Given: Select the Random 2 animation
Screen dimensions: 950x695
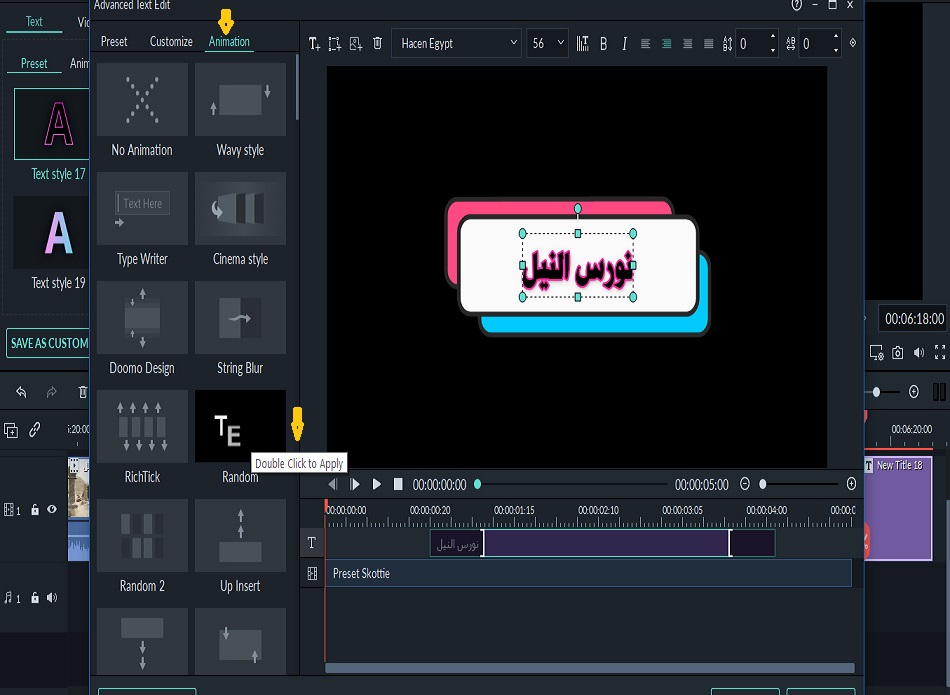Looking at the screenshot, I should 142,536.
